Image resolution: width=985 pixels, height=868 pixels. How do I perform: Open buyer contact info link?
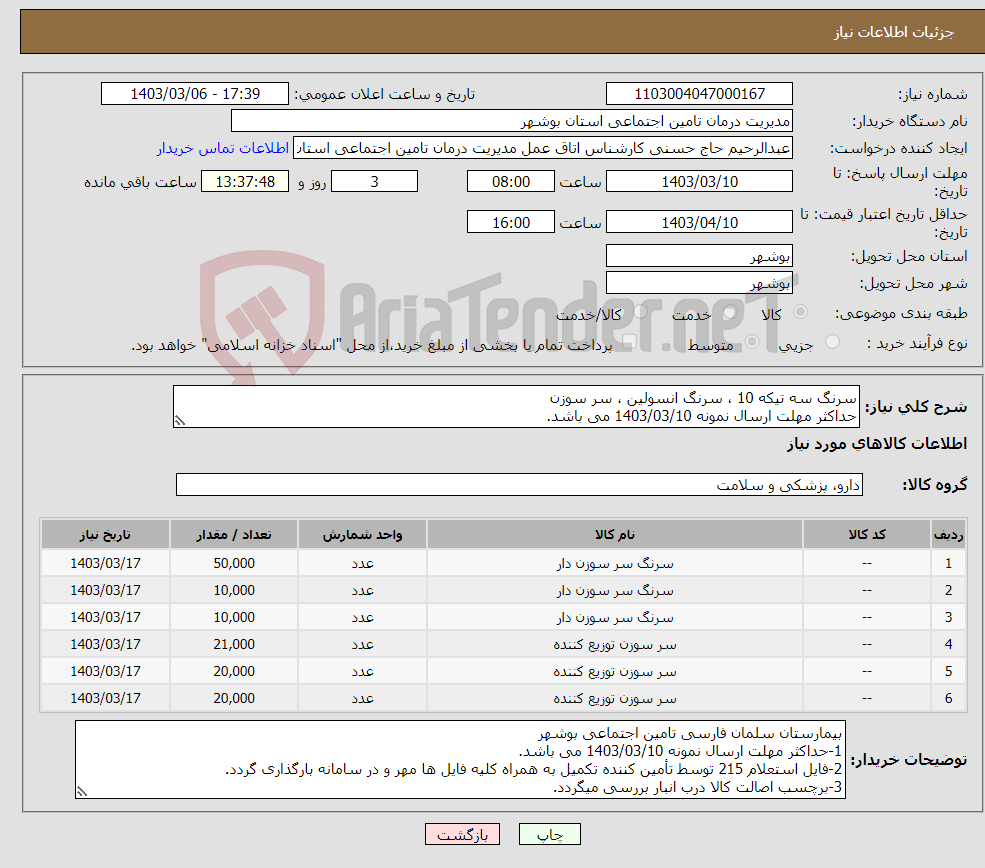point(222,148)
